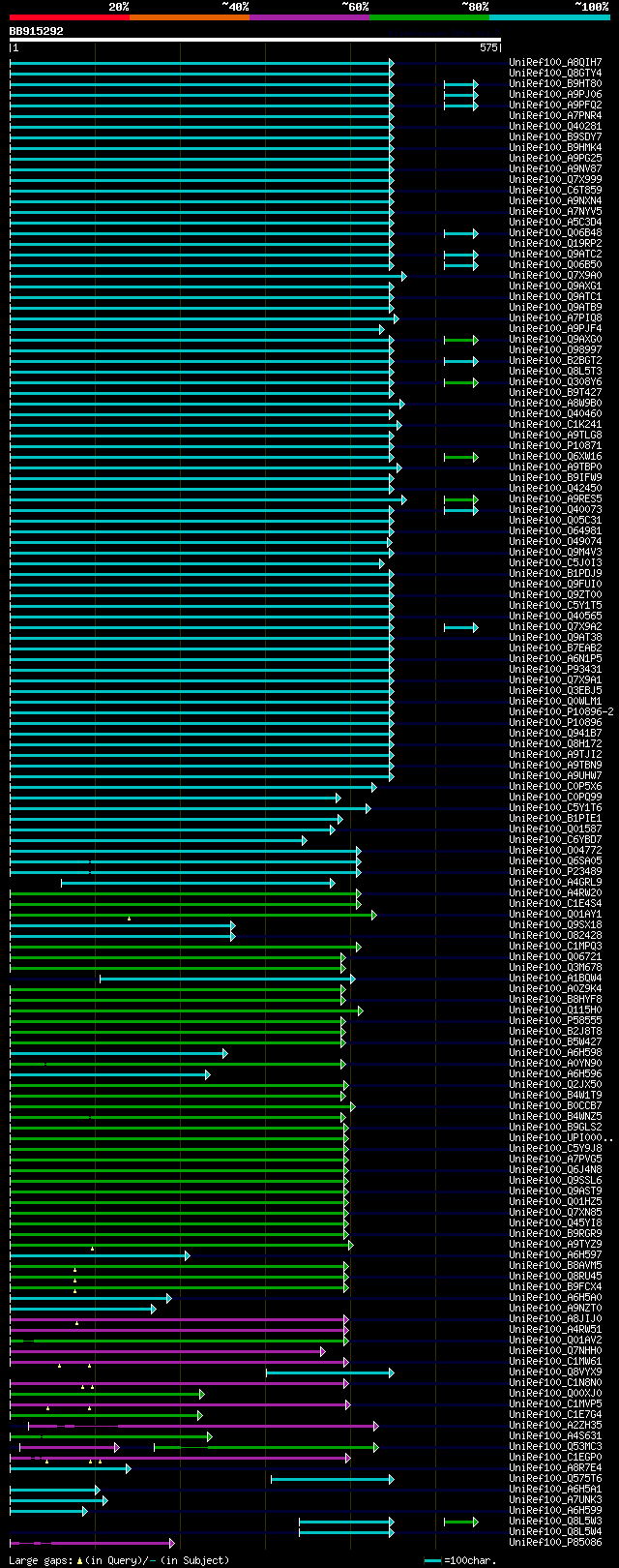
Task: Click the cyan ~100% identity legend bar
Action: [x=549, y=17]
